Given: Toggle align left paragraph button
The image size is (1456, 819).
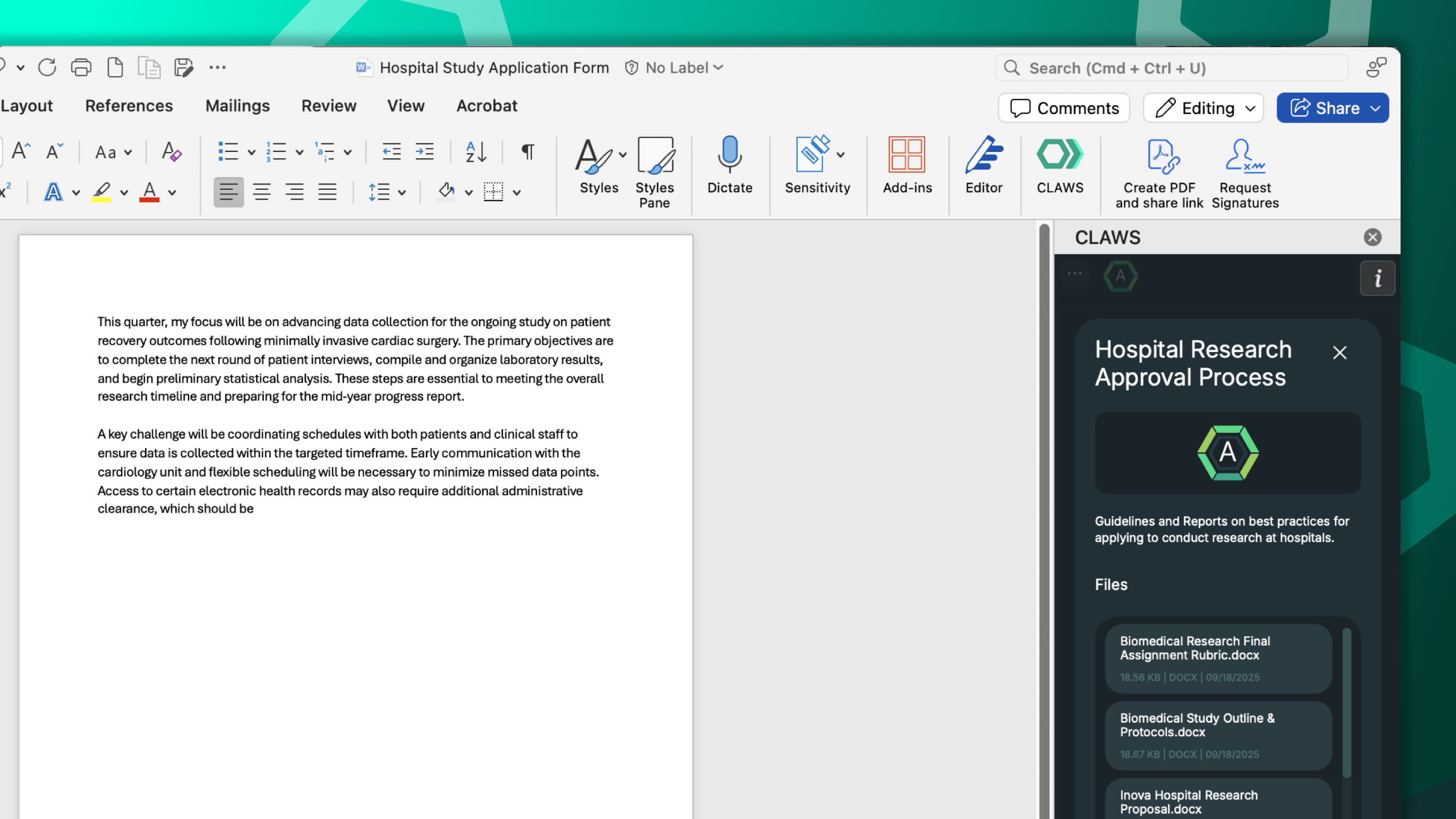Looking at the screenshot, I should (228, 192).
